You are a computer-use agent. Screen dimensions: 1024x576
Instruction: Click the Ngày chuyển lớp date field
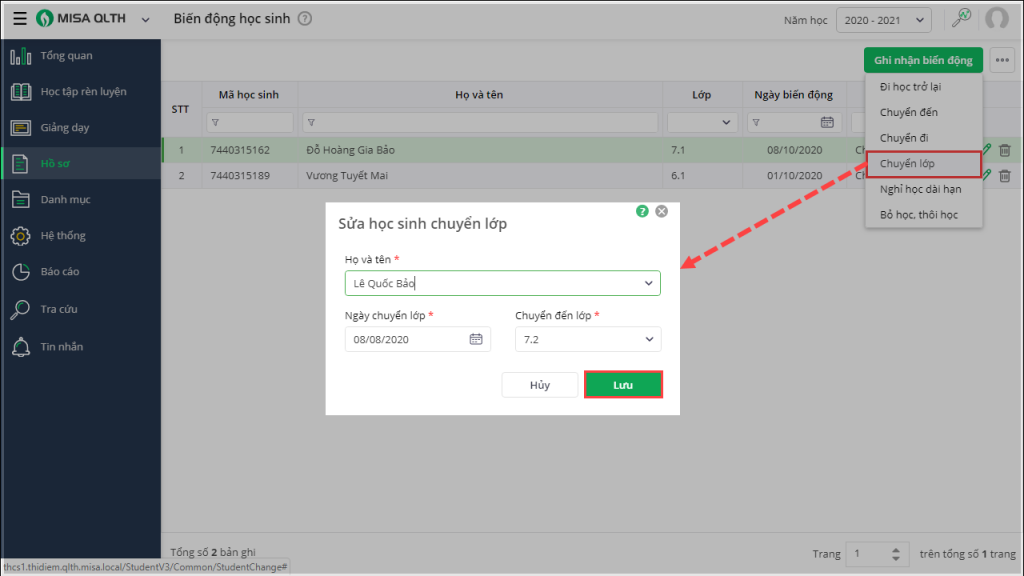tap(417, 340)
